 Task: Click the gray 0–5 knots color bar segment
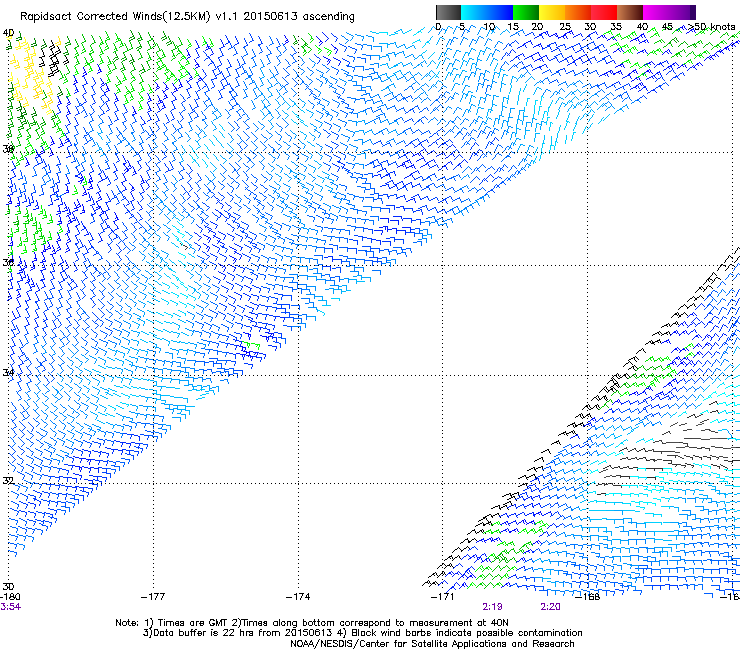pyautogui.click(x=448, y=12)
